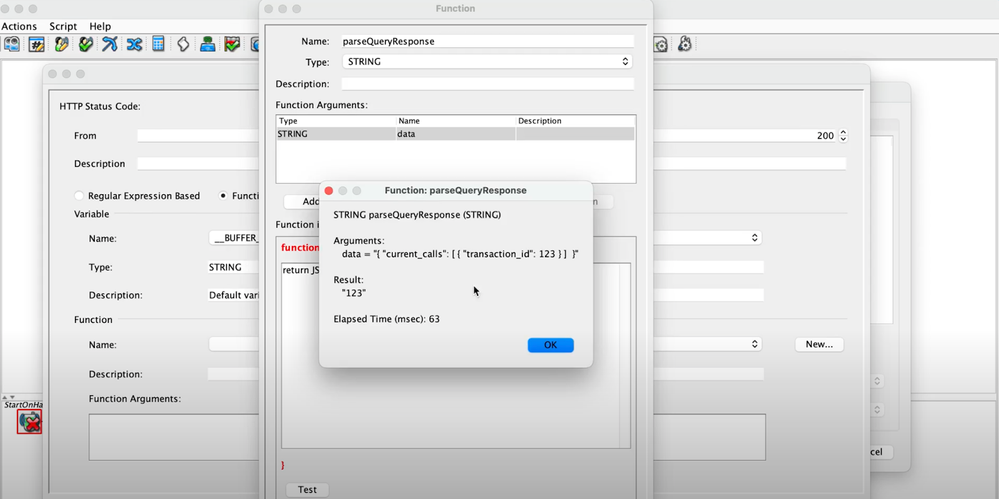Click the white scroll-shaped toolbar icon
The width and height of the screenshot is (999, 499).
(x=183, y=44)
